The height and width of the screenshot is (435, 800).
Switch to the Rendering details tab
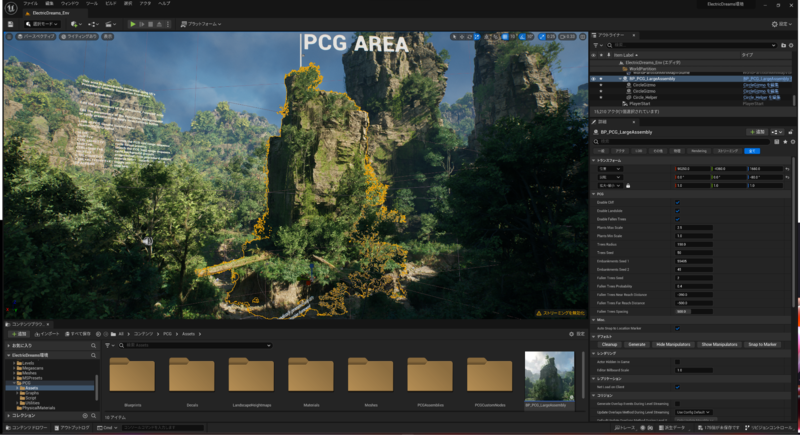pyautogui.click(x=699, y=151)
